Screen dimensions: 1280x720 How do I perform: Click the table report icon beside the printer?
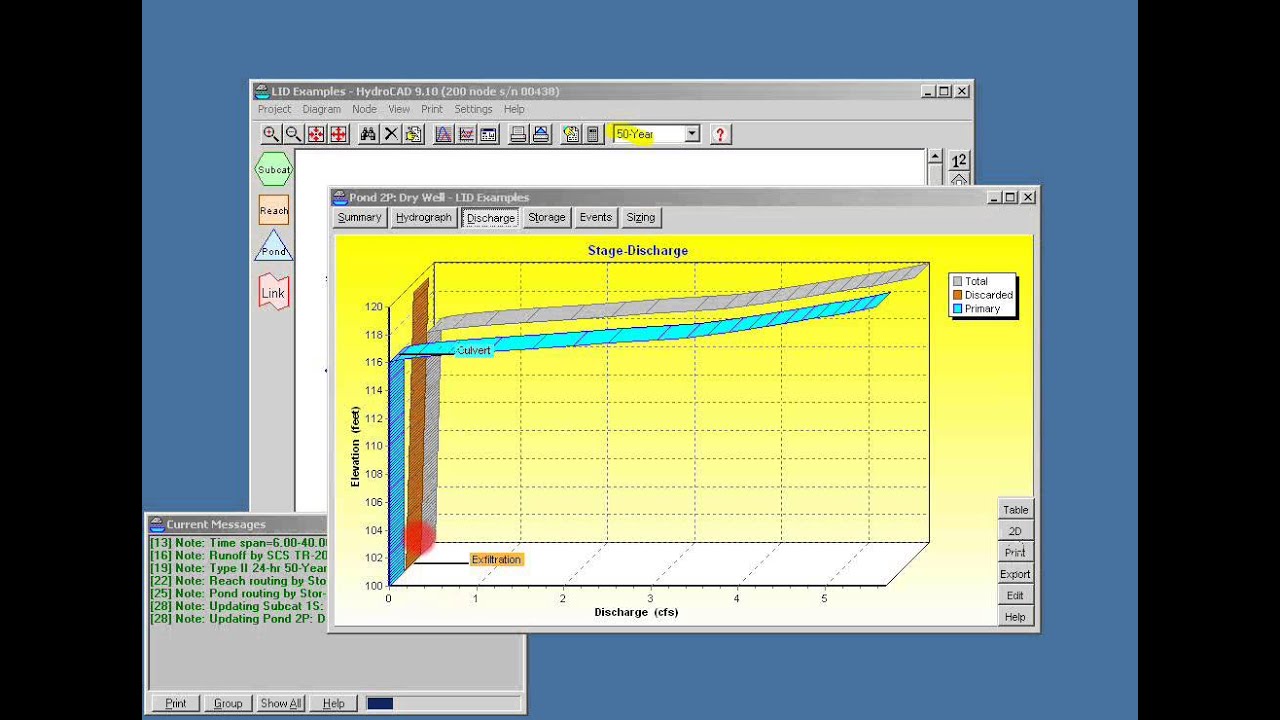point(488,134)
